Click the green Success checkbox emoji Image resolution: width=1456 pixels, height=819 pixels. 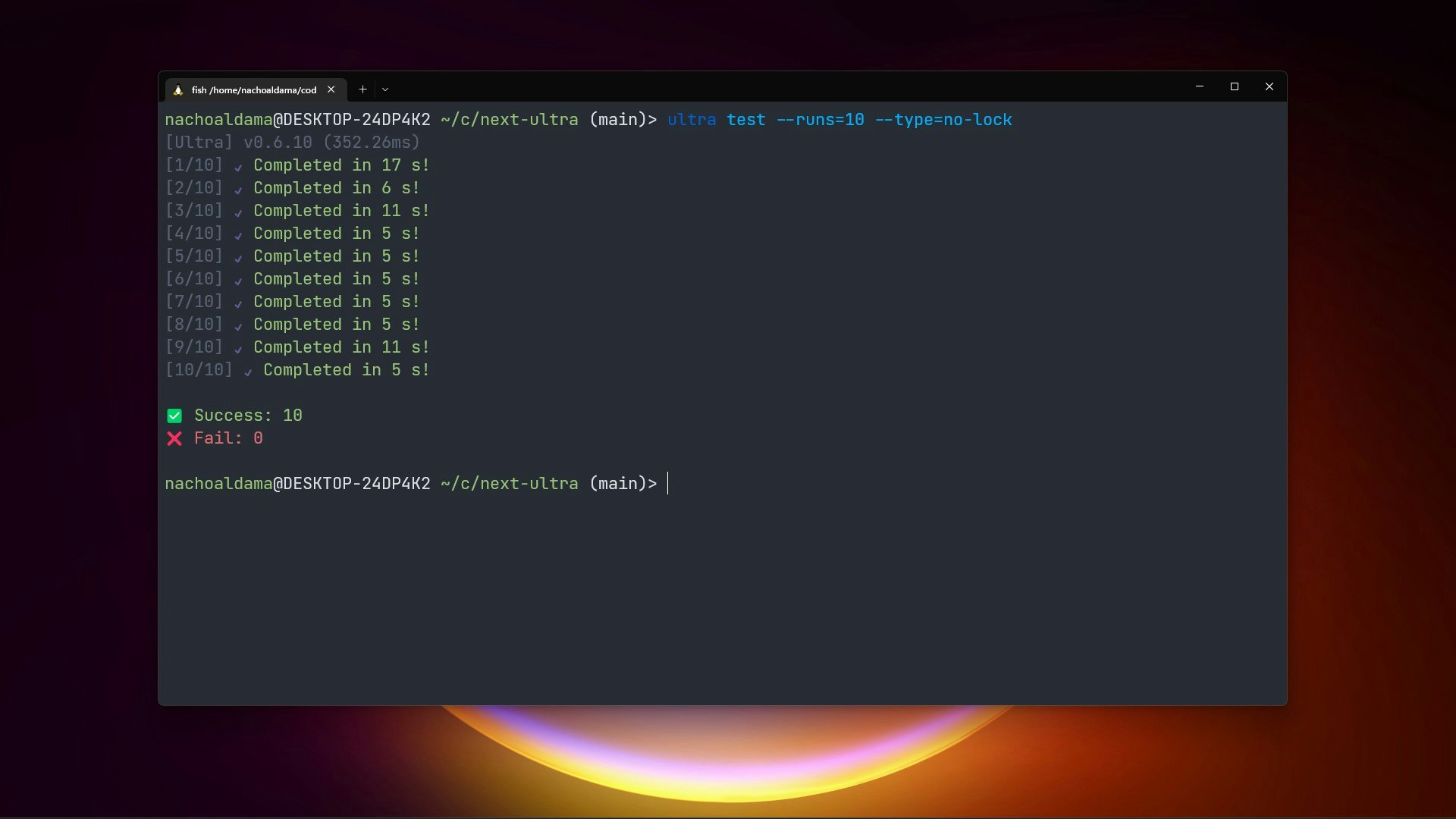pyautogui.click(x=174, y=416)
